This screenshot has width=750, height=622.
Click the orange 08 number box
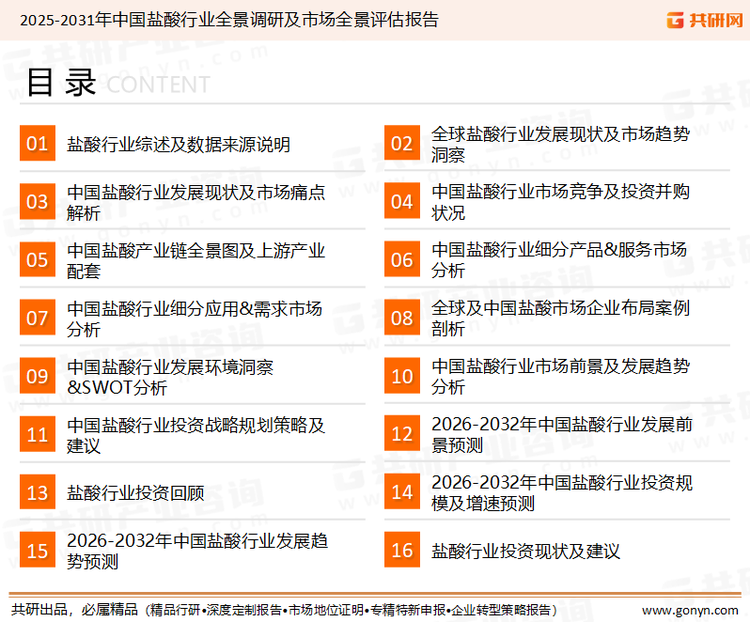coord(402,318)
